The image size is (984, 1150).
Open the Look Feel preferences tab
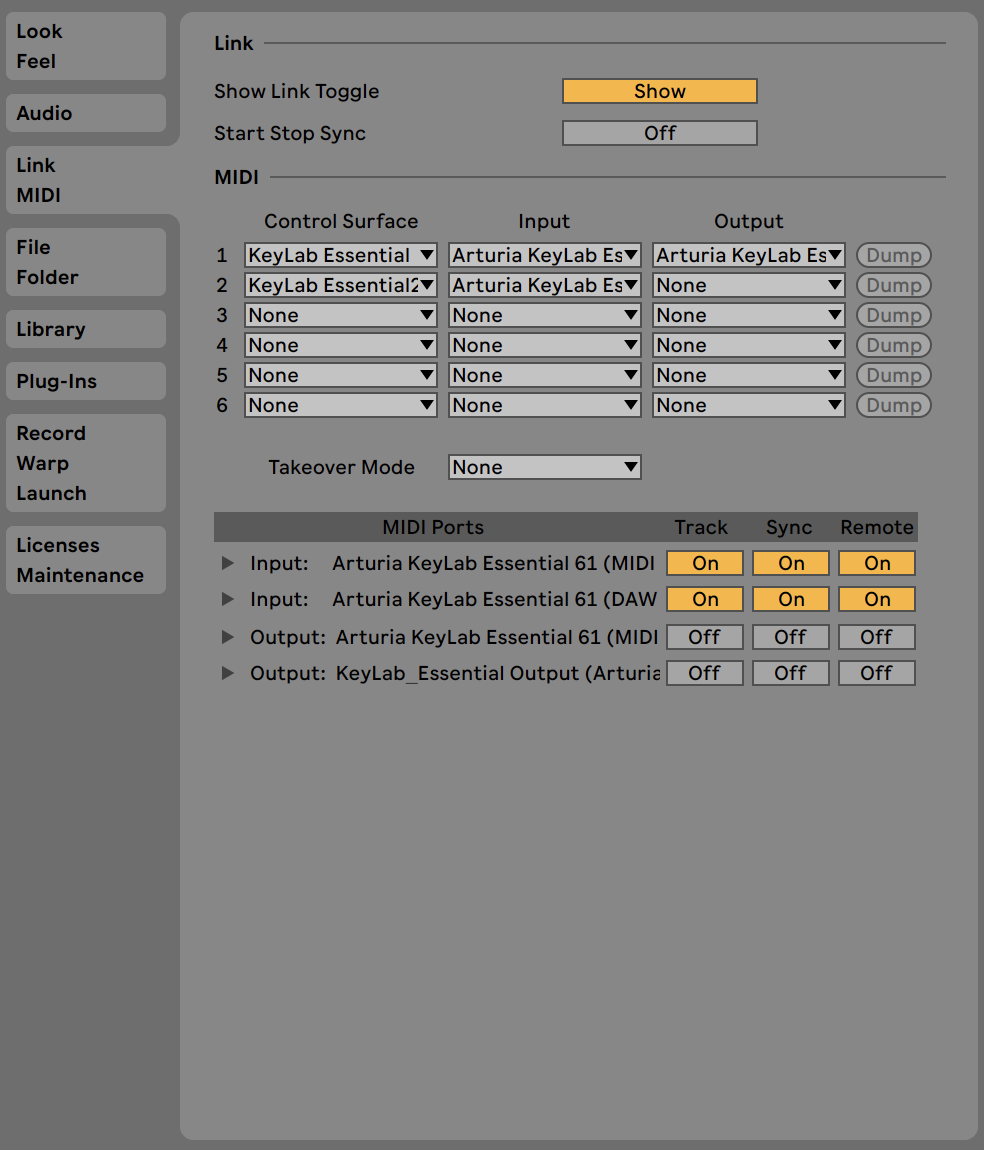(x=86, y=46)
